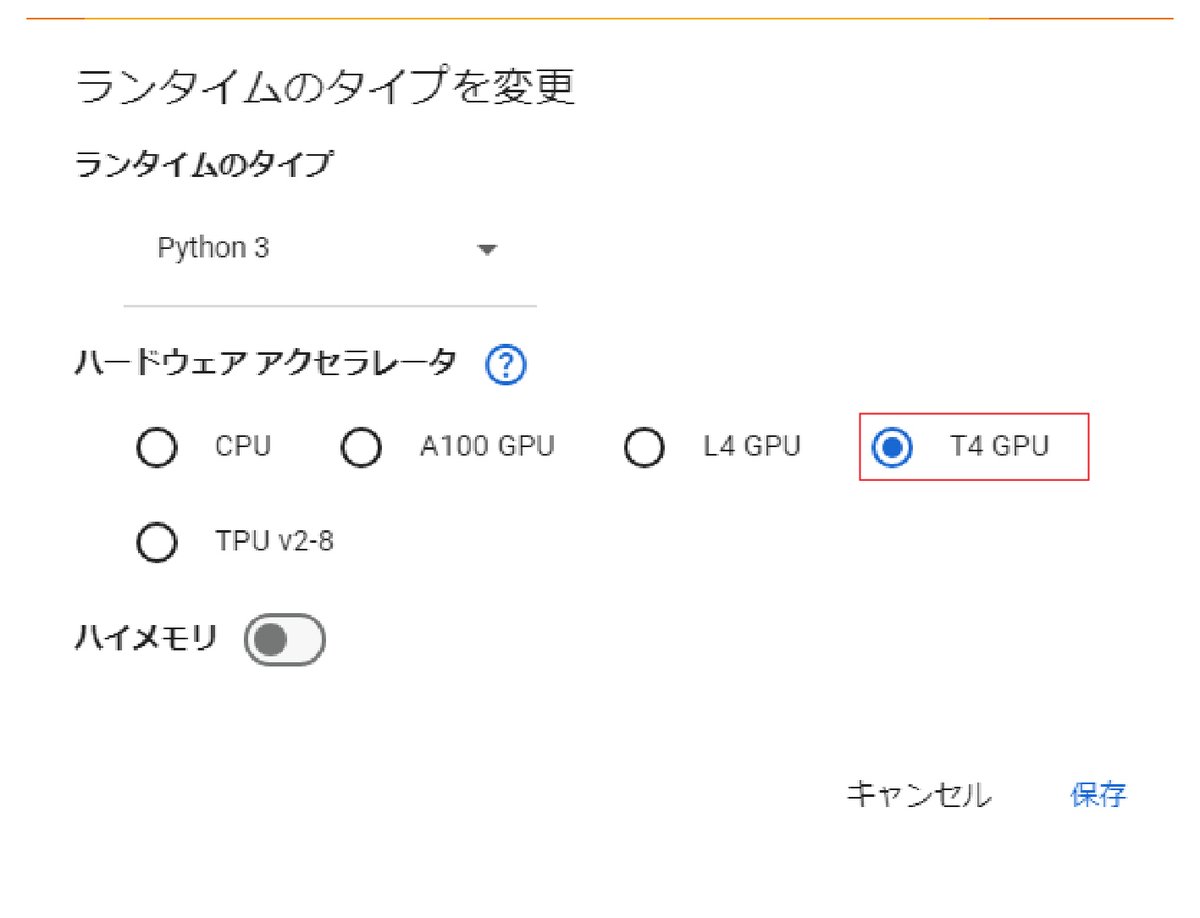The height and width of the screenshot is (918, 1200).
Task: Click the ハードウェア アクセラレータ heading
Action: 266,362
